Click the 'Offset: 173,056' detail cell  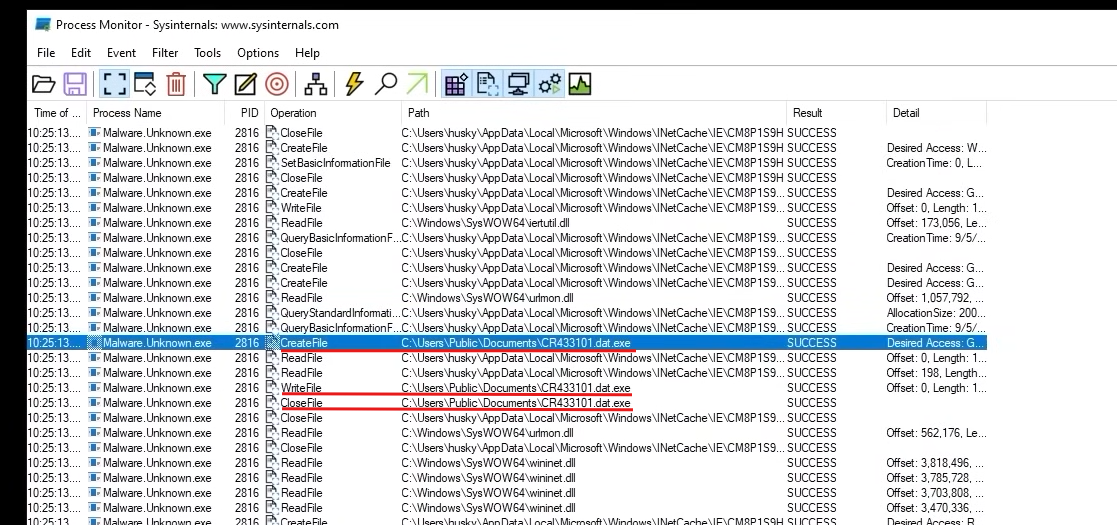click(936, 223)
